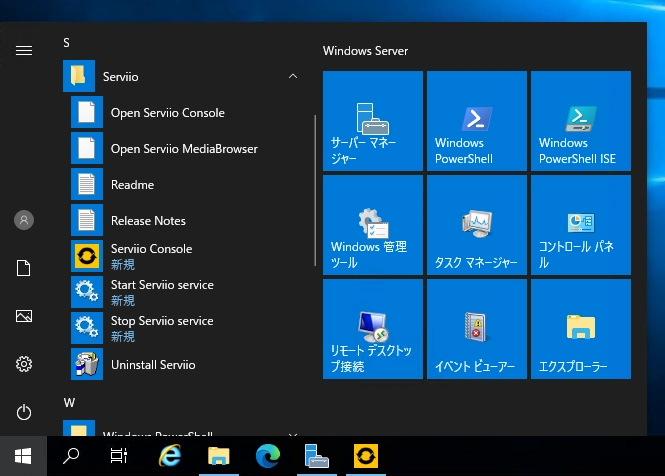
Task: Select the Start Serviio service label
Action: [x=162, y=285]
